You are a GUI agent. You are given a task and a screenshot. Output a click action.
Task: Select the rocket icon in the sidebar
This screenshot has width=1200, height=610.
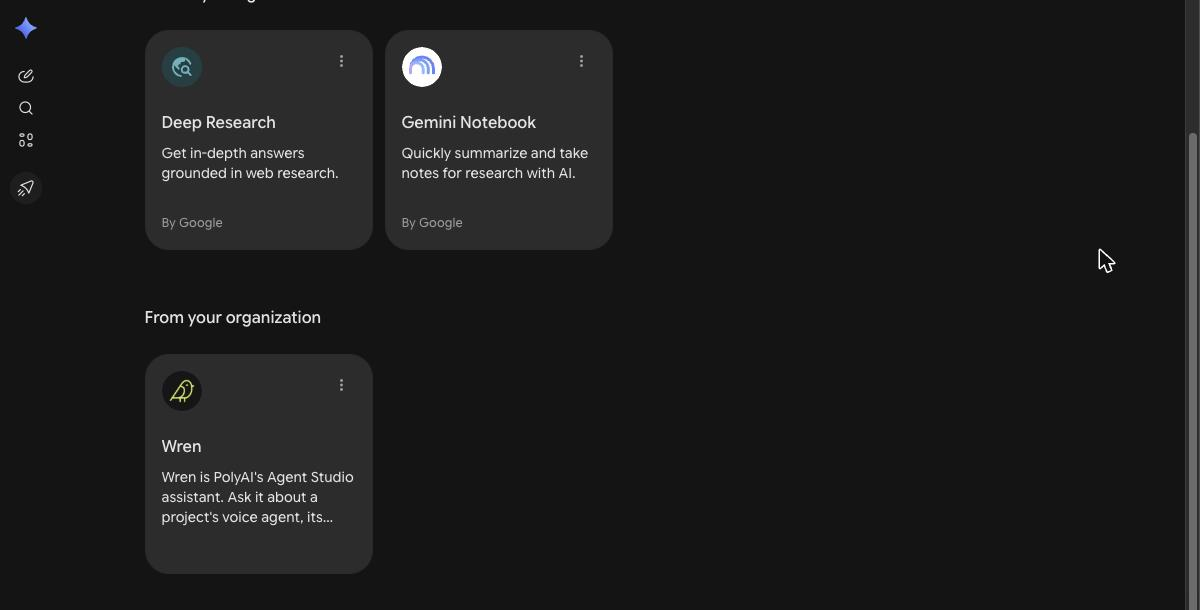click(26, 188)
